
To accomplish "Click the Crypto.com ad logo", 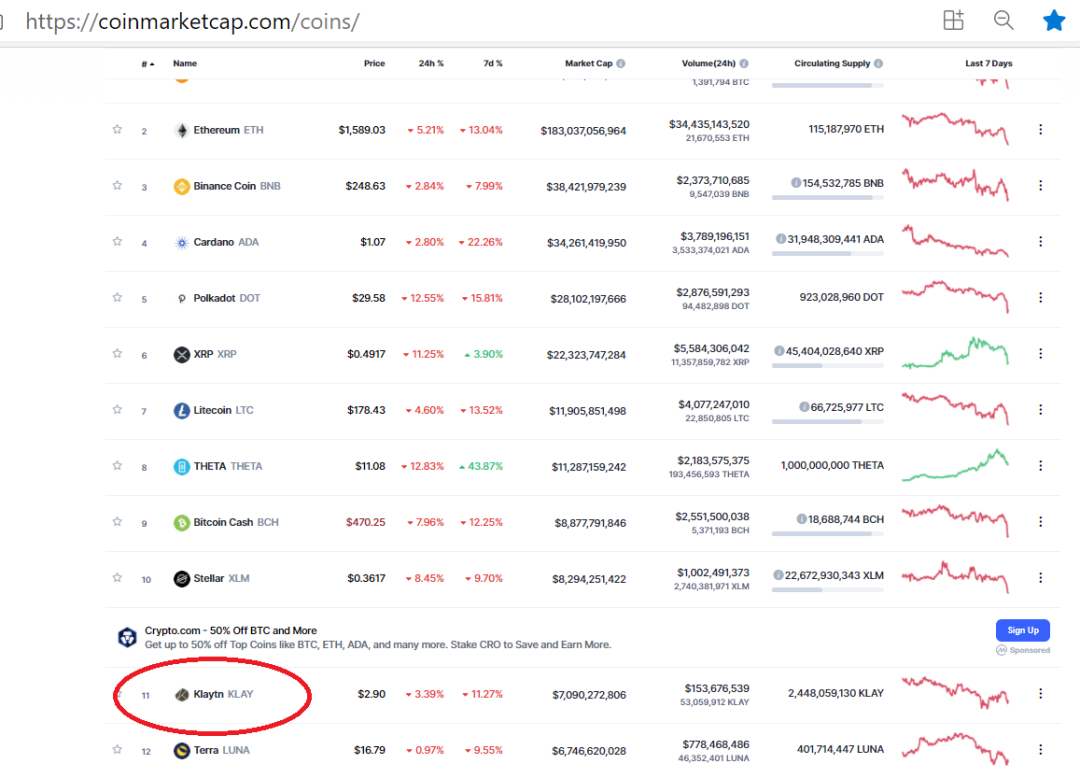I will pyautogui.click(x=127, y=638).
